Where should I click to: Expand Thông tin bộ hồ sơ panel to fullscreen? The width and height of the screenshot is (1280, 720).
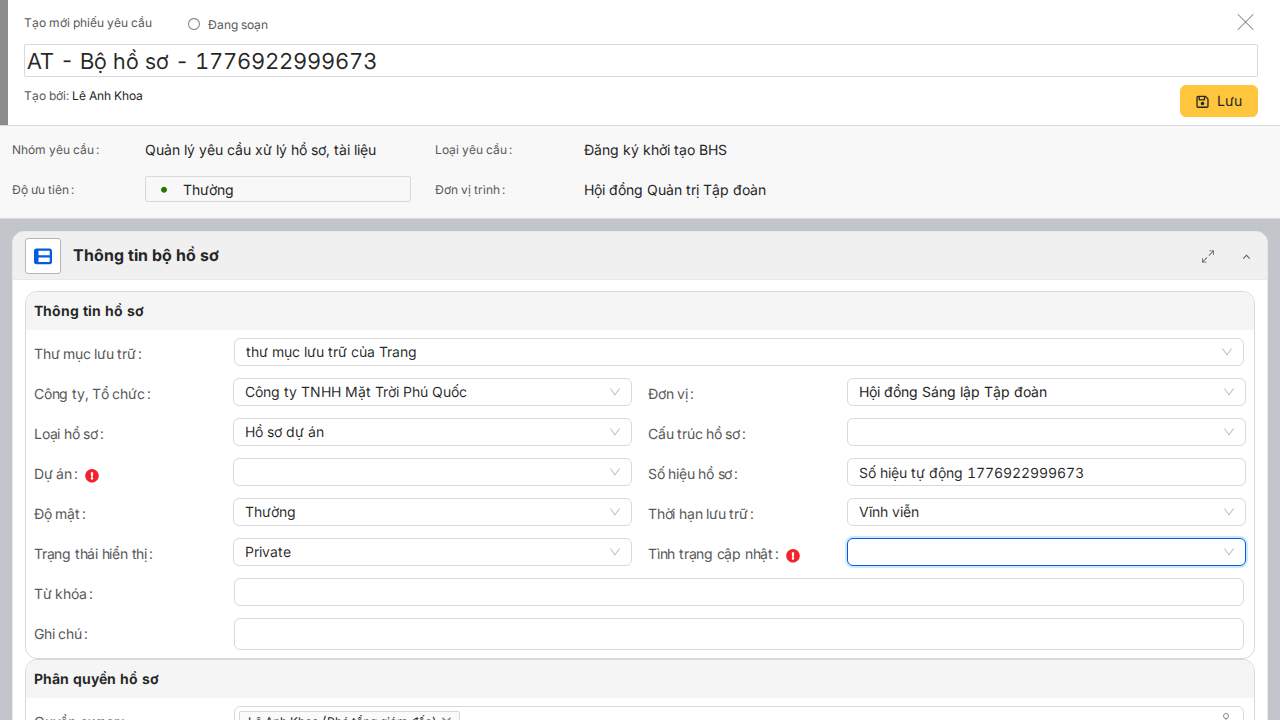1208,257
